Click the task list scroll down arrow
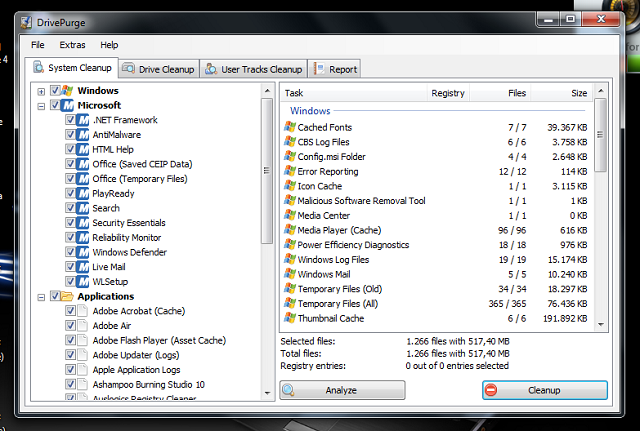Viewport: 640px width, 431px height. (x=600, y=325)
